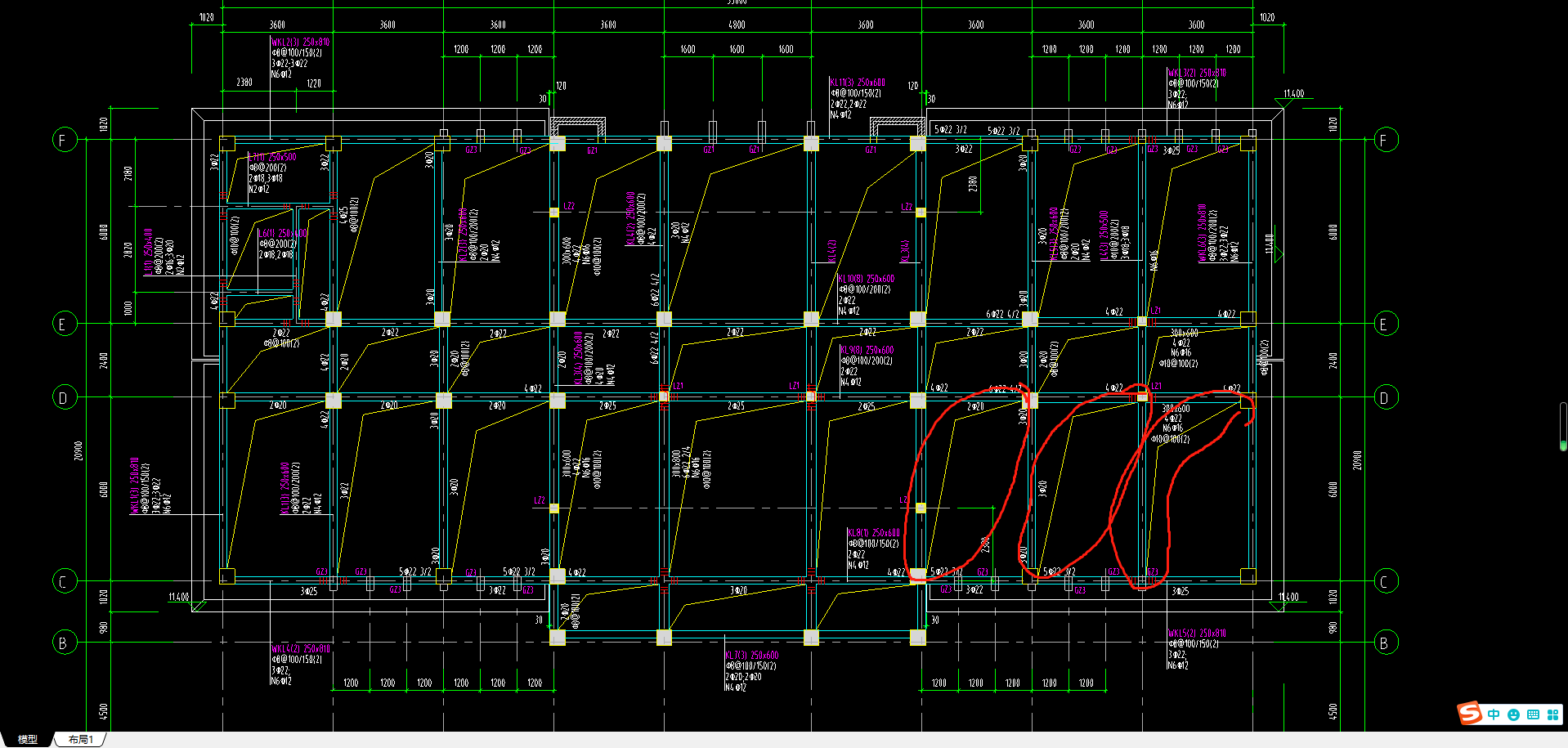Click the WKL5(2) 250x810 beam label
The height and width of the screenshot is (748, 1568).
[1197, 634]
